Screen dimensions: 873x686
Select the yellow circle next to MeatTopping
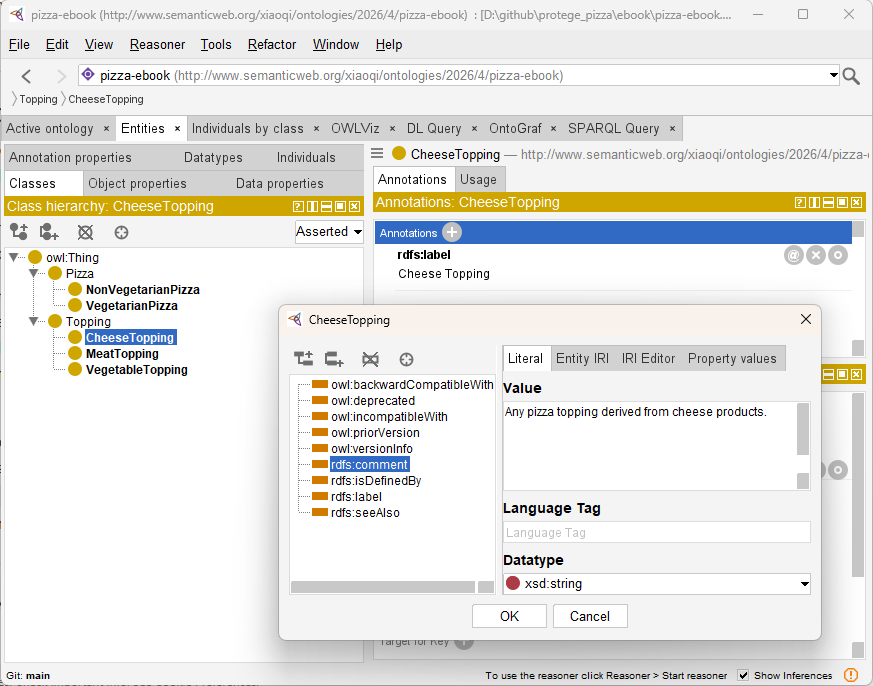(75, 354)
